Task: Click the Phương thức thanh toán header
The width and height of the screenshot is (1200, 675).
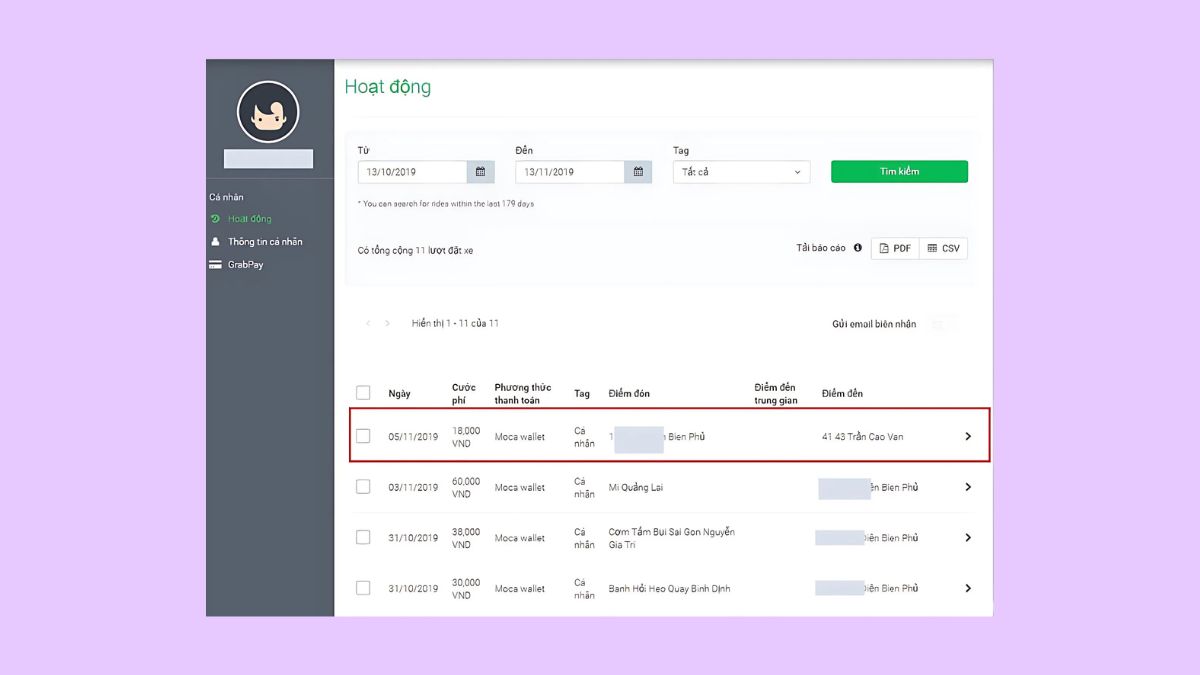Action: (x=523, y=393)
